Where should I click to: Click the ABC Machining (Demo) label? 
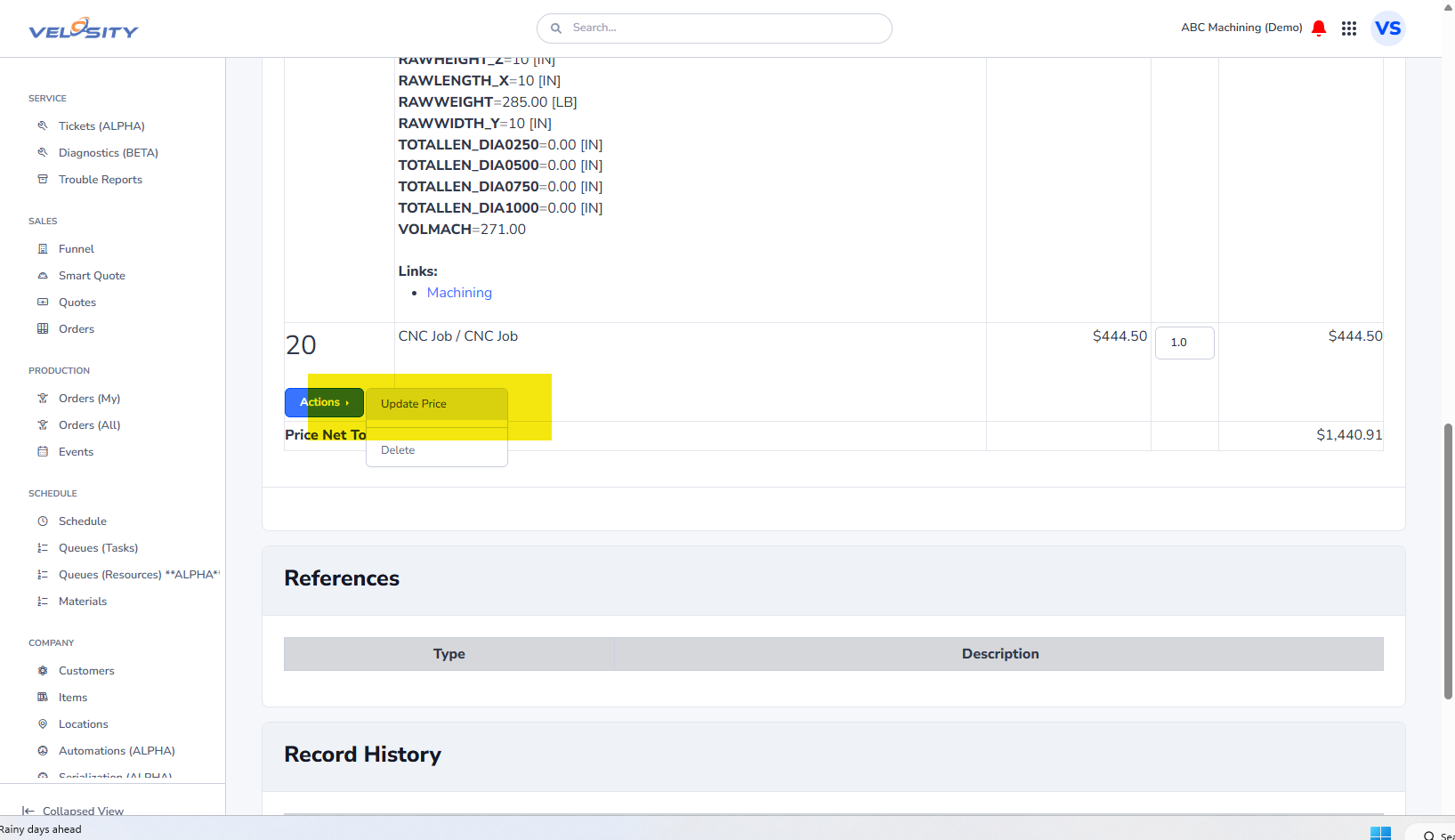click(1241, 28)
